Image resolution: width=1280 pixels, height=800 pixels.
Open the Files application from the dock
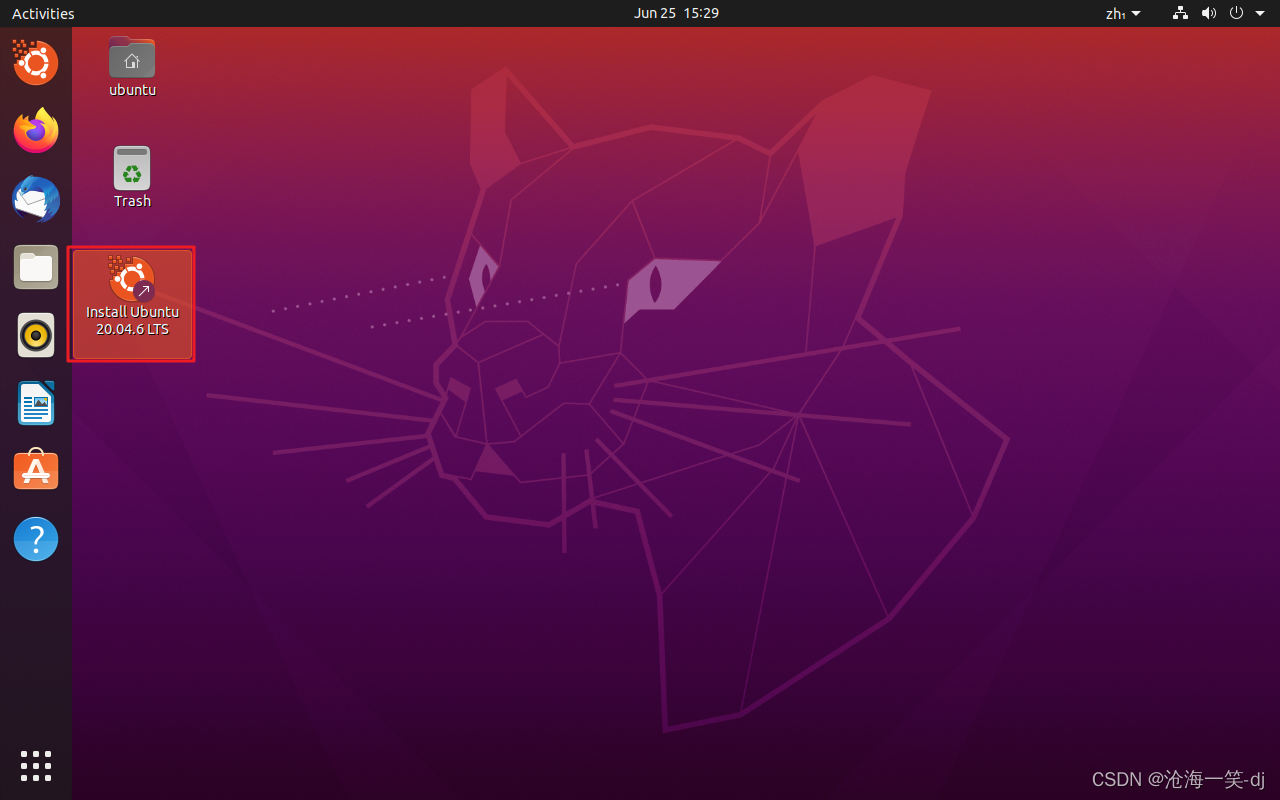point(36,267)
